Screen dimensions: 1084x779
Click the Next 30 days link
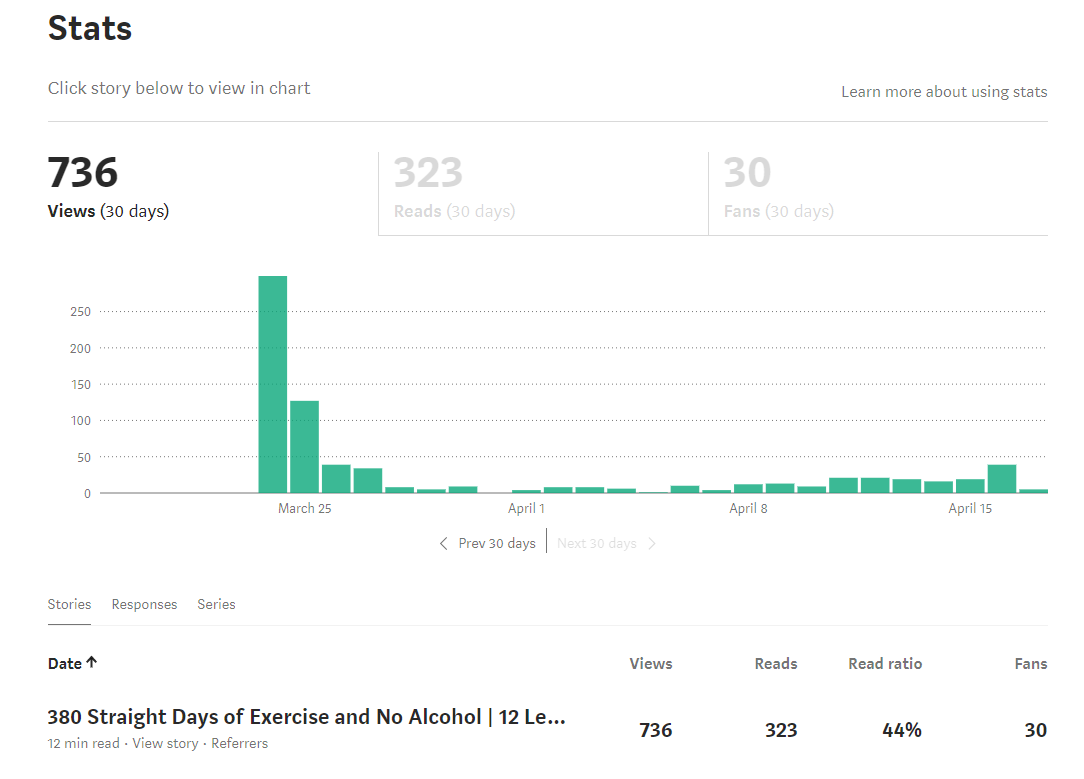596,544
